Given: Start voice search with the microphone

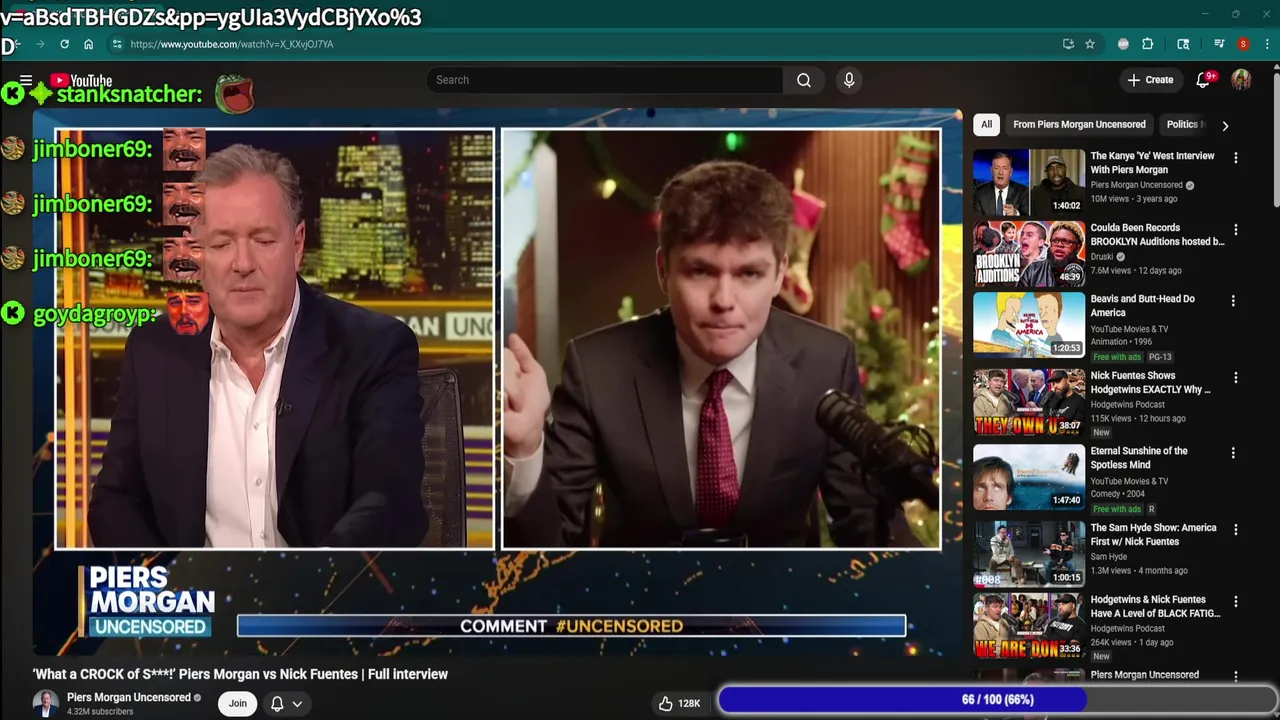Looking at the screenshot, I should (849, 80).
